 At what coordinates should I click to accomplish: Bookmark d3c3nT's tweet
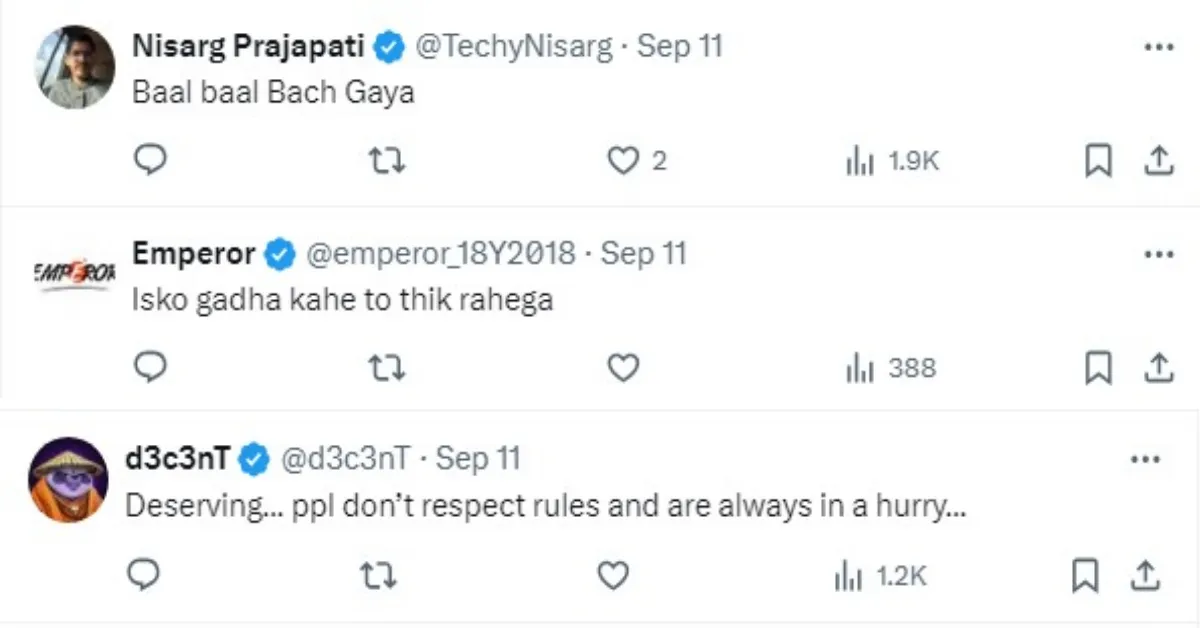pyautogui.click(x=1085, y=575)
